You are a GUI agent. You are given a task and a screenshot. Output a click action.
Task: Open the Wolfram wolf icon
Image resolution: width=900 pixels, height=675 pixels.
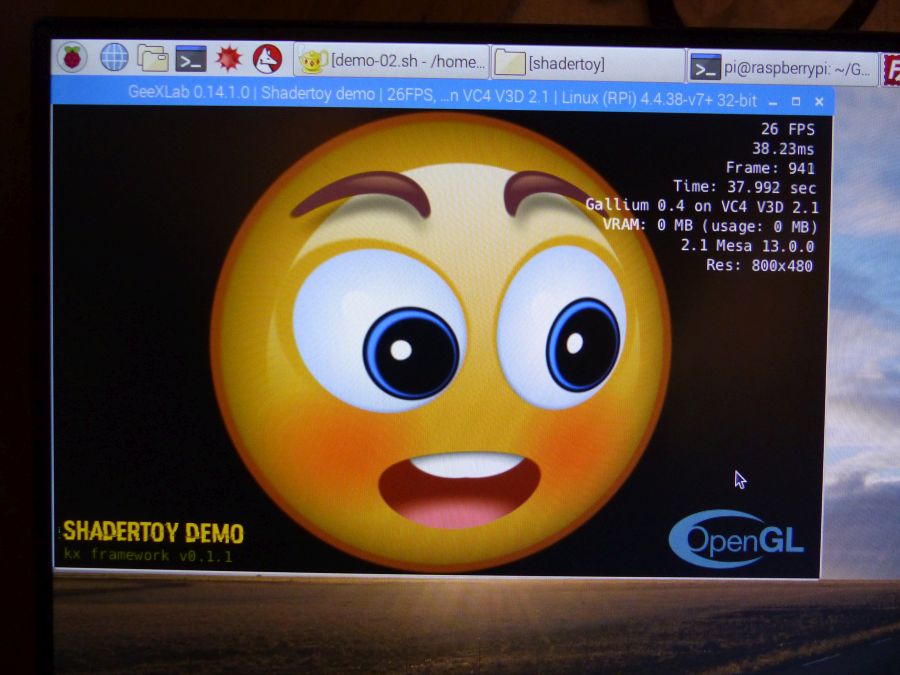(267, 58)
